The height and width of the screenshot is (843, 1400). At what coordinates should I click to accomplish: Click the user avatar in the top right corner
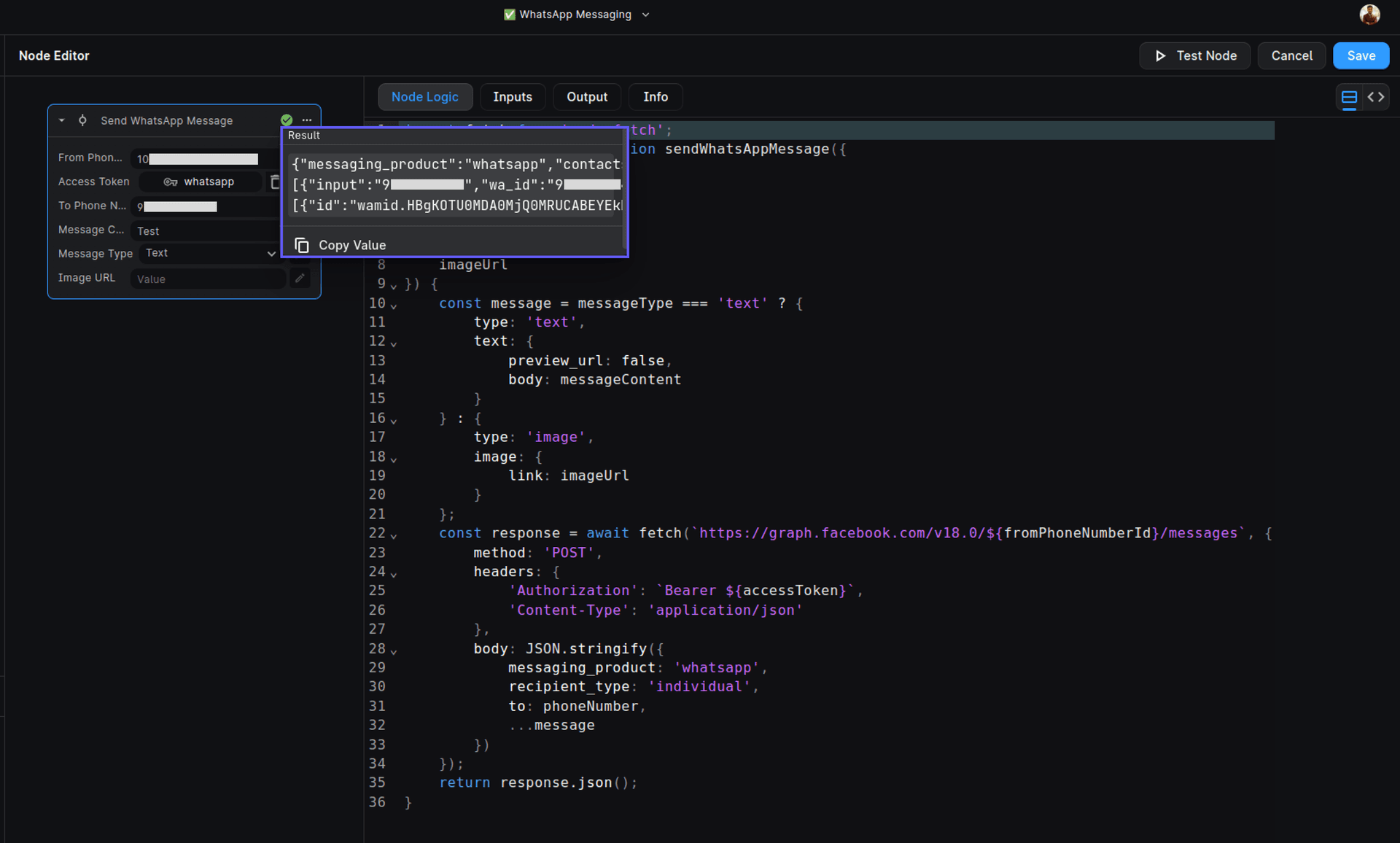pos(1370,14)
